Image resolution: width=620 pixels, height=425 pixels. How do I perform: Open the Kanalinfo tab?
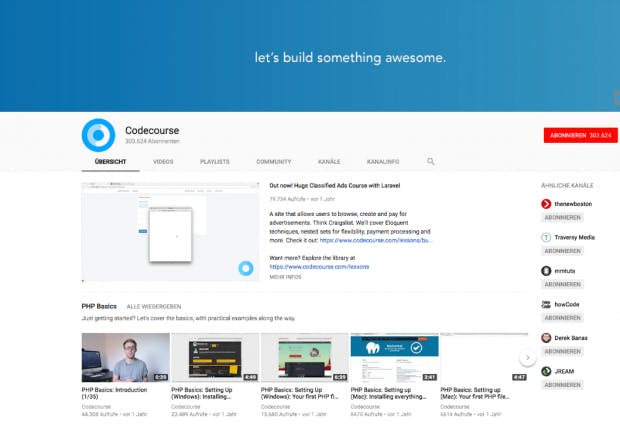coord(383,162)
